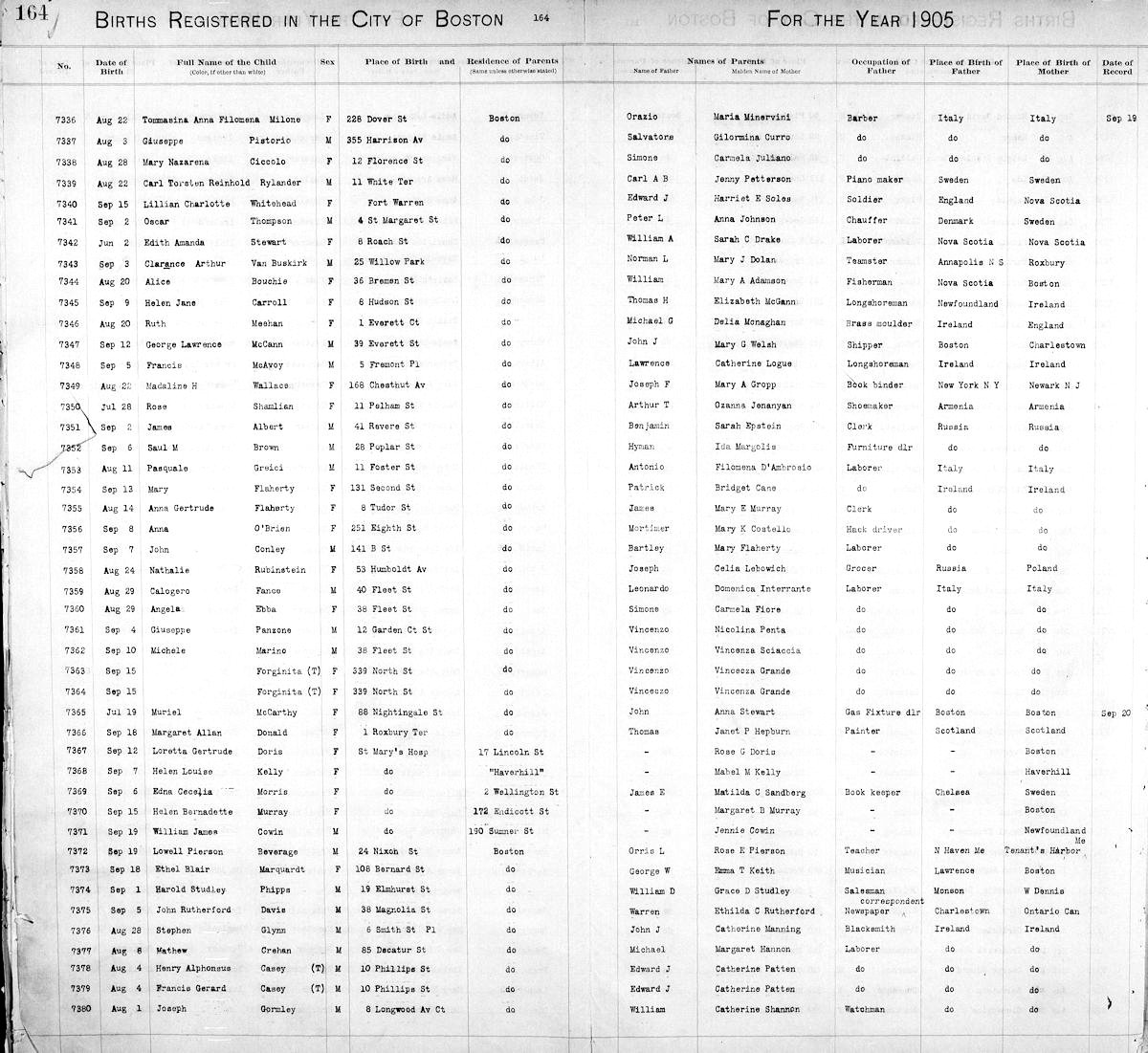Click the occupation 'Barber'
Screen dimensions: 1148x1053
click(x=862, y=119)
